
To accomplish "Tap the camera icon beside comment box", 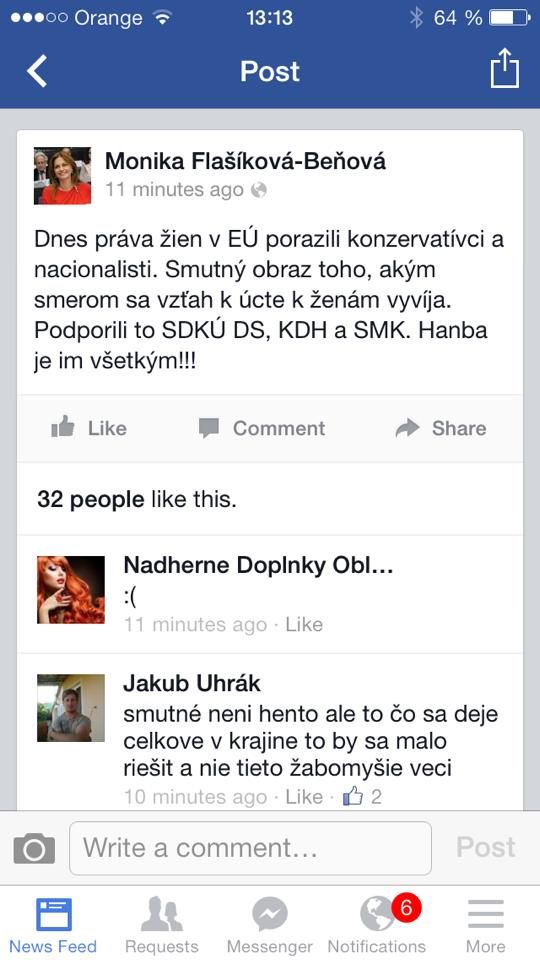I will click(34, 849).
